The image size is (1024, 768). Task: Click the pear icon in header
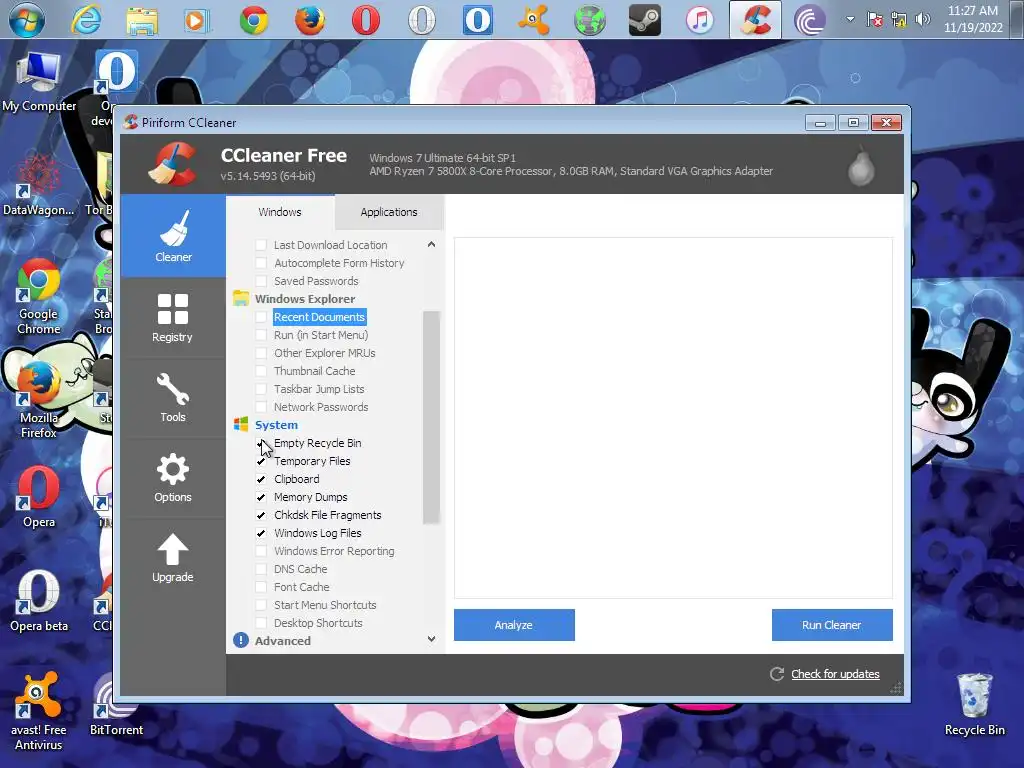pos(861,167)
